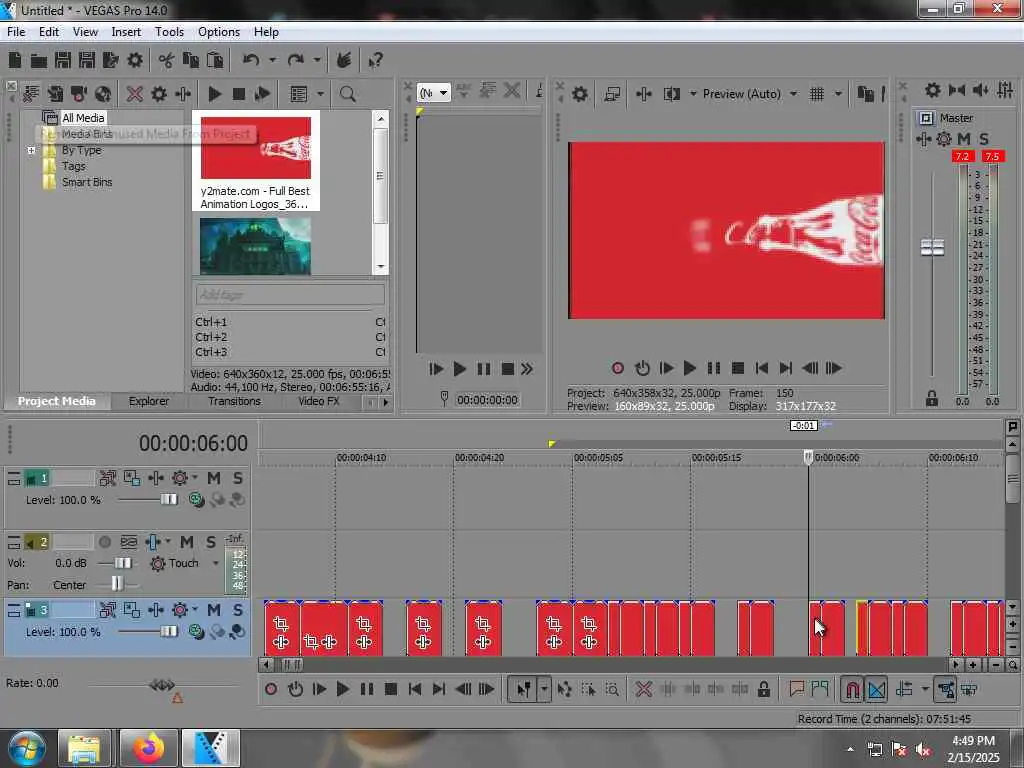The height and width of the screenshot is (768, 1024).
Task: Open the Split Screen View icon in preview
Action: [x=671, y=94]
